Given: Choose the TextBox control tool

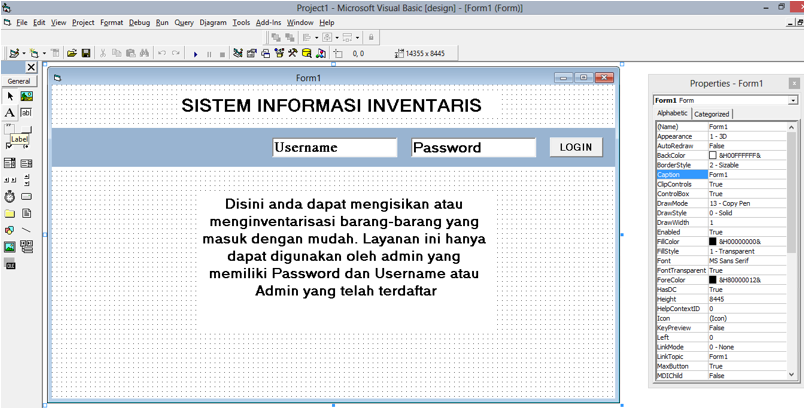Looking at the screenshot, I should click(x=26, y=113).
